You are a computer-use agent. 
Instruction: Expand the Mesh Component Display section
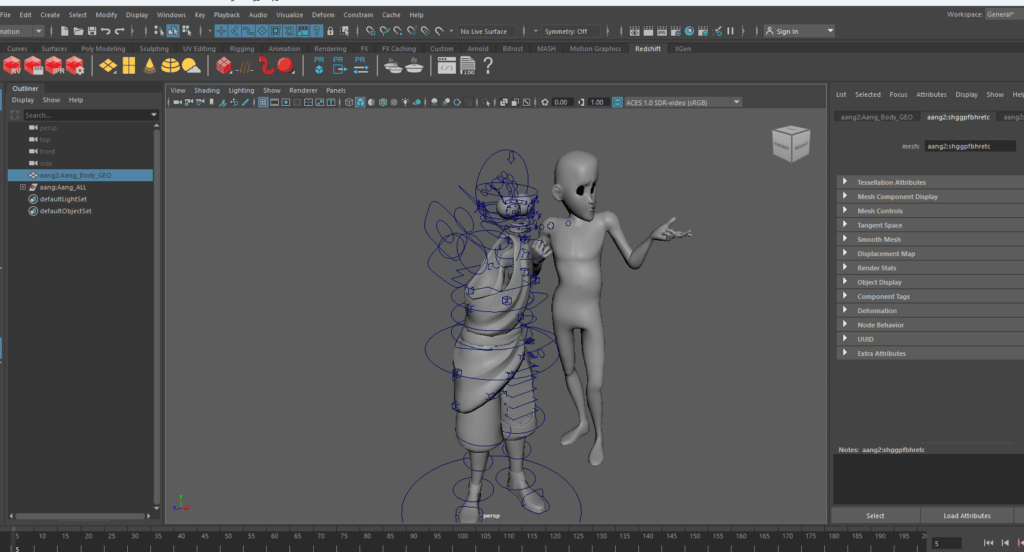pos(844,196)
